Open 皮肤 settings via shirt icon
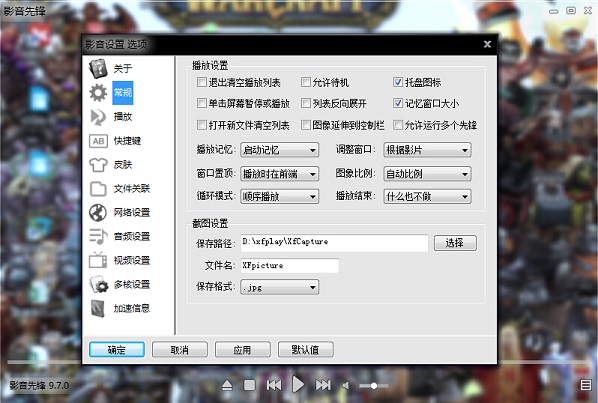The height and width of the screenshot is (403, 598). tap(98, 165)
